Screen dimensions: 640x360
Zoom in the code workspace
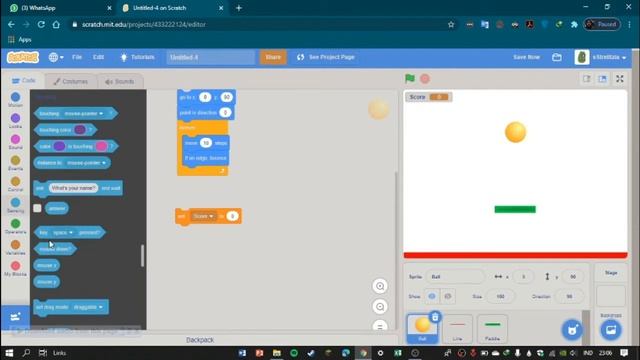tap(380, 286)
